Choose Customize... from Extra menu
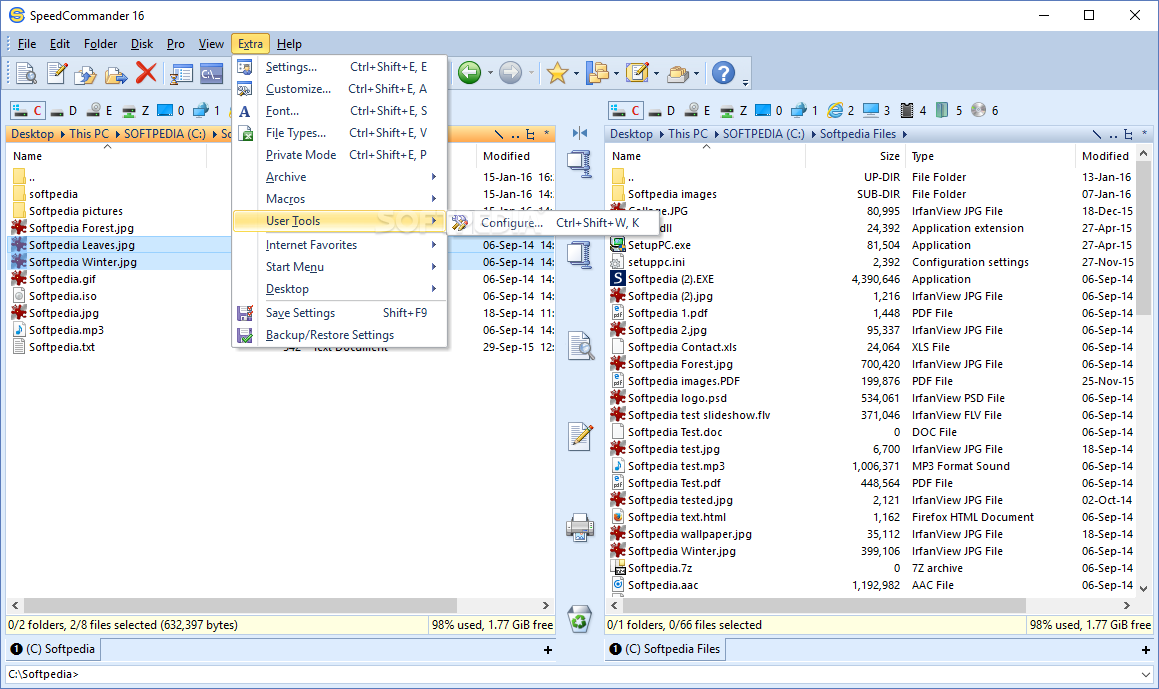This screenshot has height=689, width=1159. click(340, 89)
